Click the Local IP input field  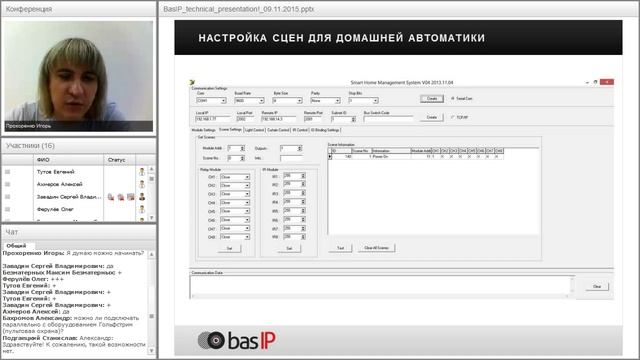click(213, 119)
